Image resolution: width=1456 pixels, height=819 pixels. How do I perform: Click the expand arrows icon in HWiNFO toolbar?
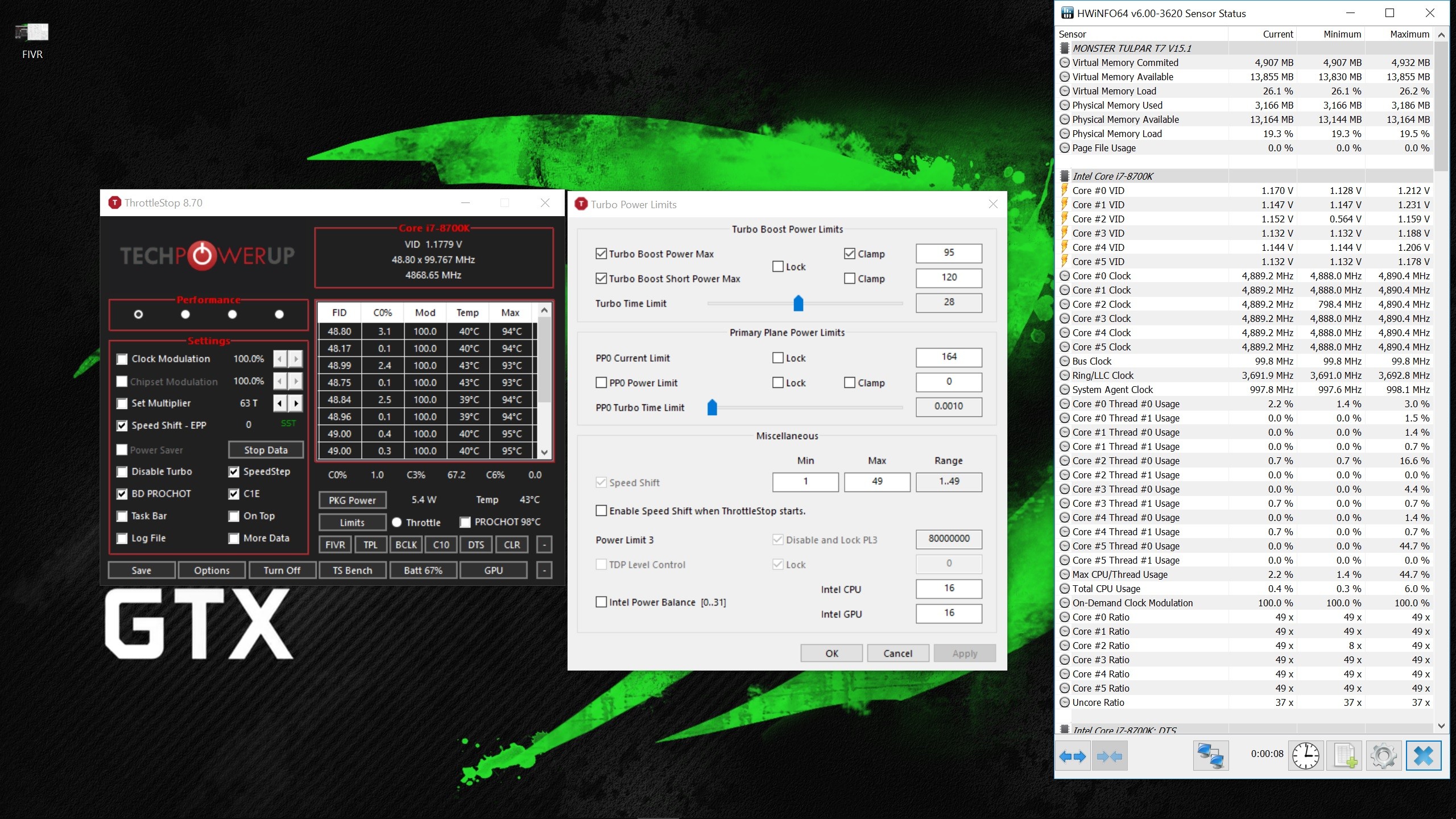click(1073, 756)
